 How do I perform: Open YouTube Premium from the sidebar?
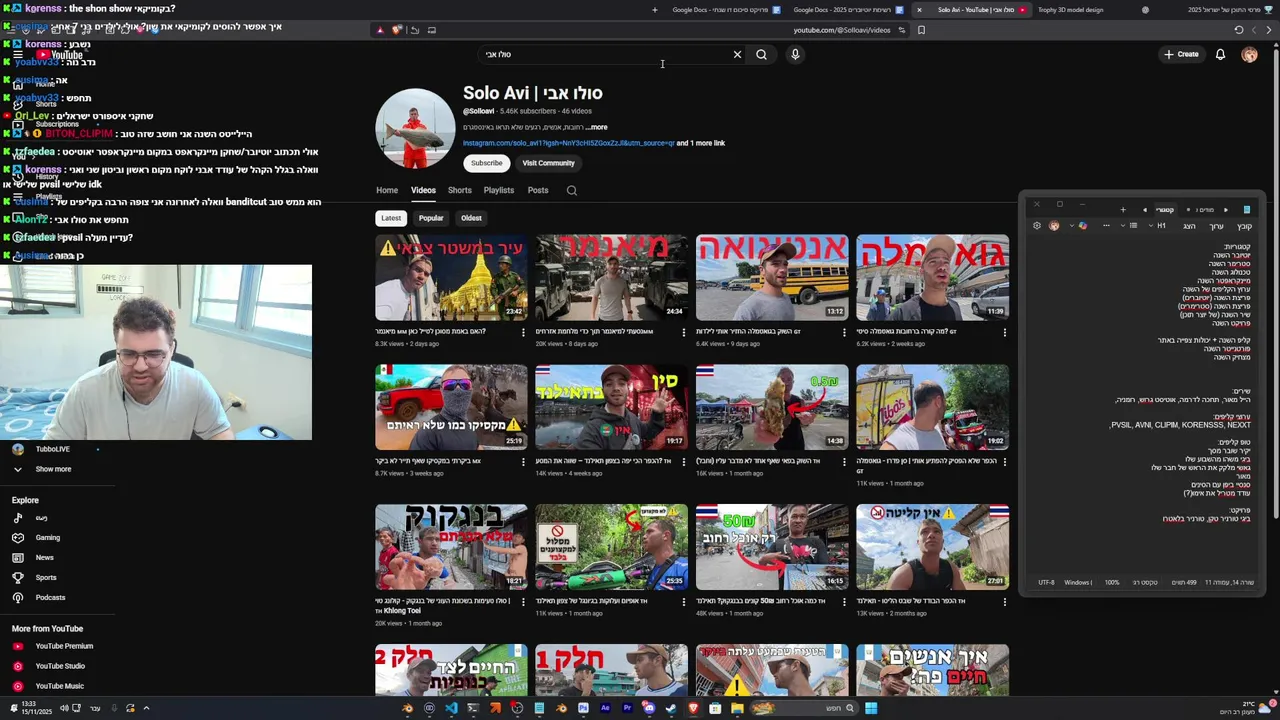pyautogui.click(x=64, y=646)
